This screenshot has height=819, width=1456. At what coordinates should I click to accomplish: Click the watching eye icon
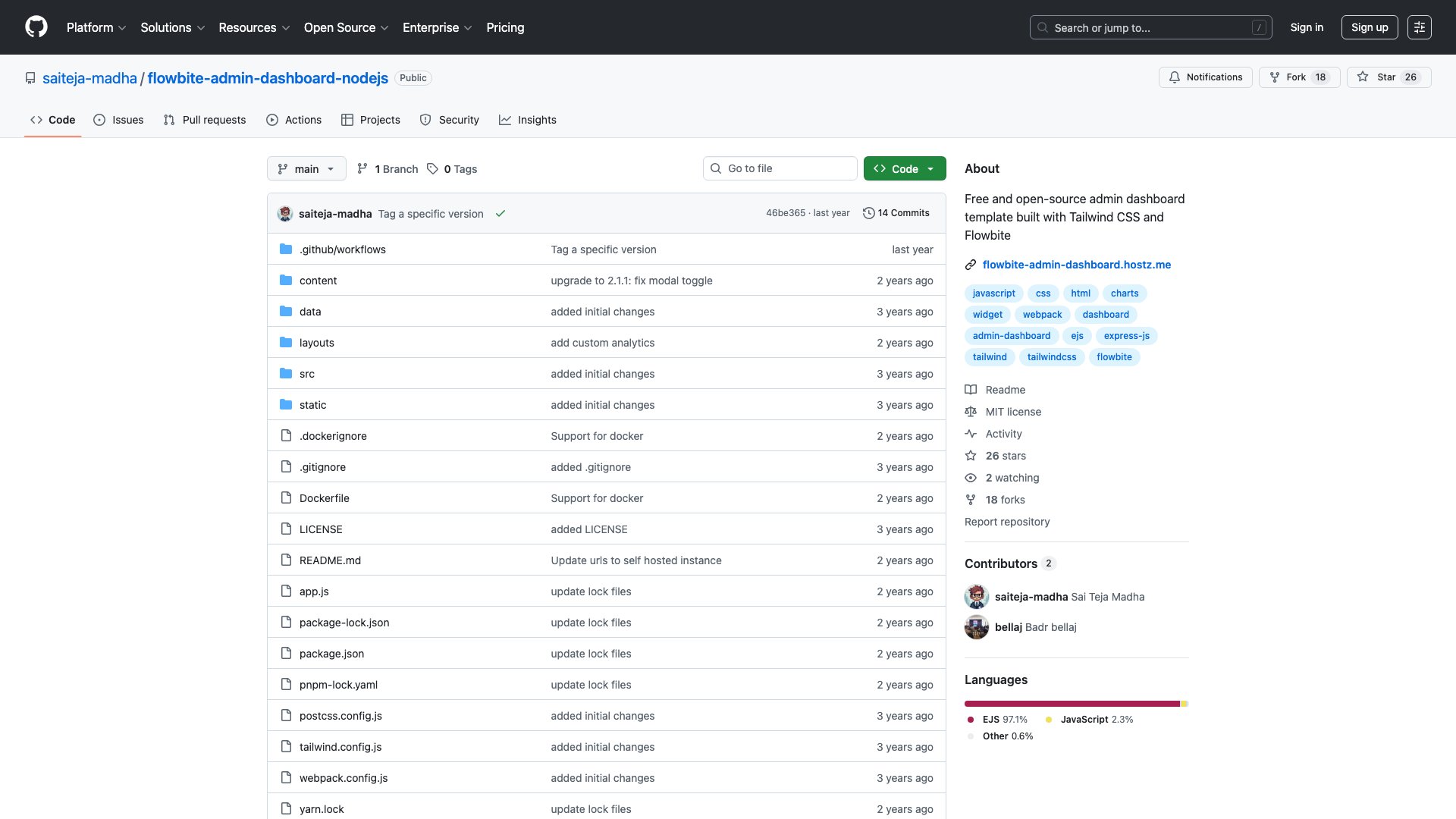click(971, 478)
